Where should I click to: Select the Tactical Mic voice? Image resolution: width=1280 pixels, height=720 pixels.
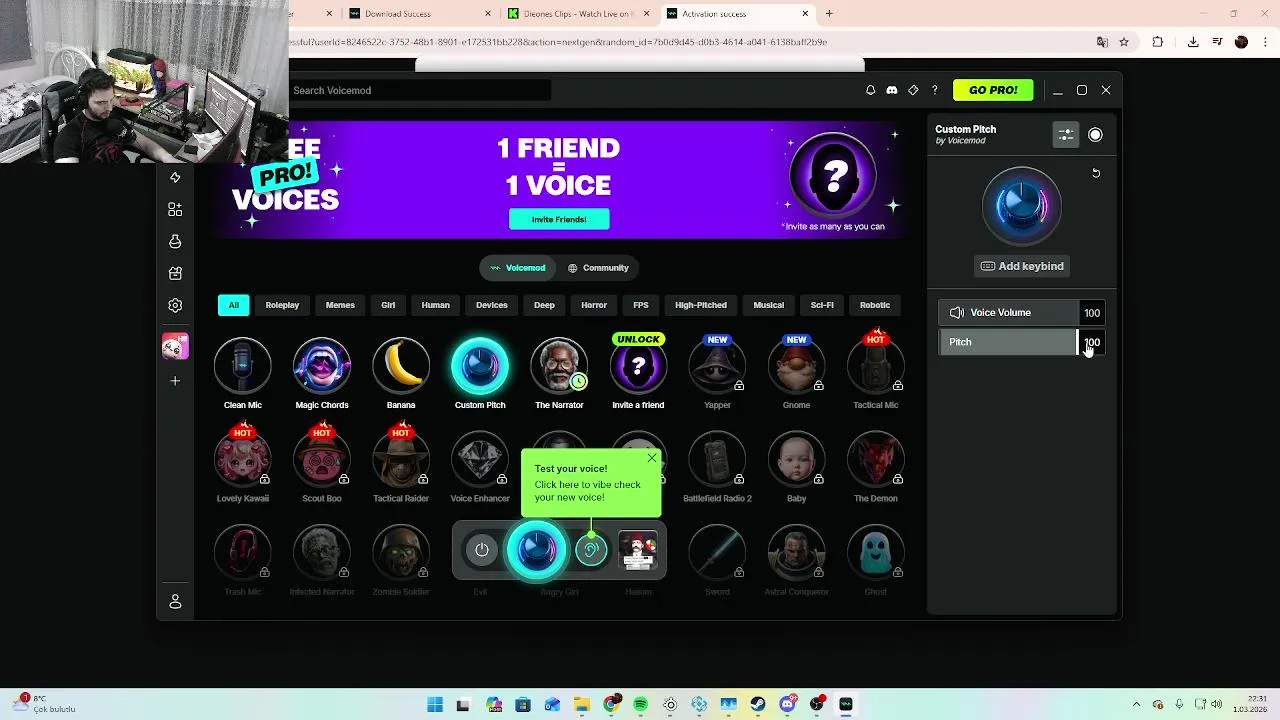tap(876, 366)
